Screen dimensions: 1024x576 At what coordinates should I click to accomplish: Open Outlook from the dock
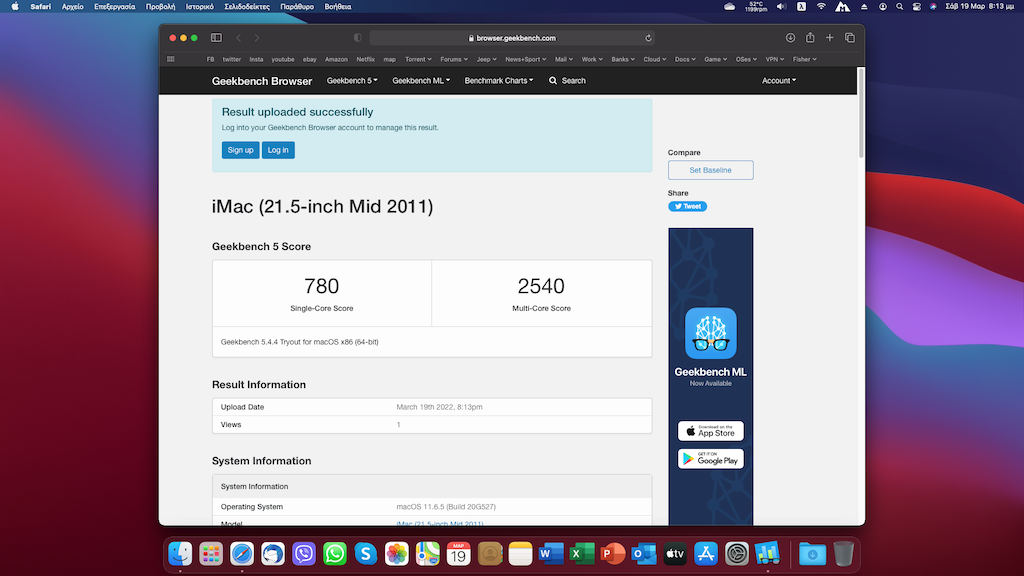click(x=644, y=554)
